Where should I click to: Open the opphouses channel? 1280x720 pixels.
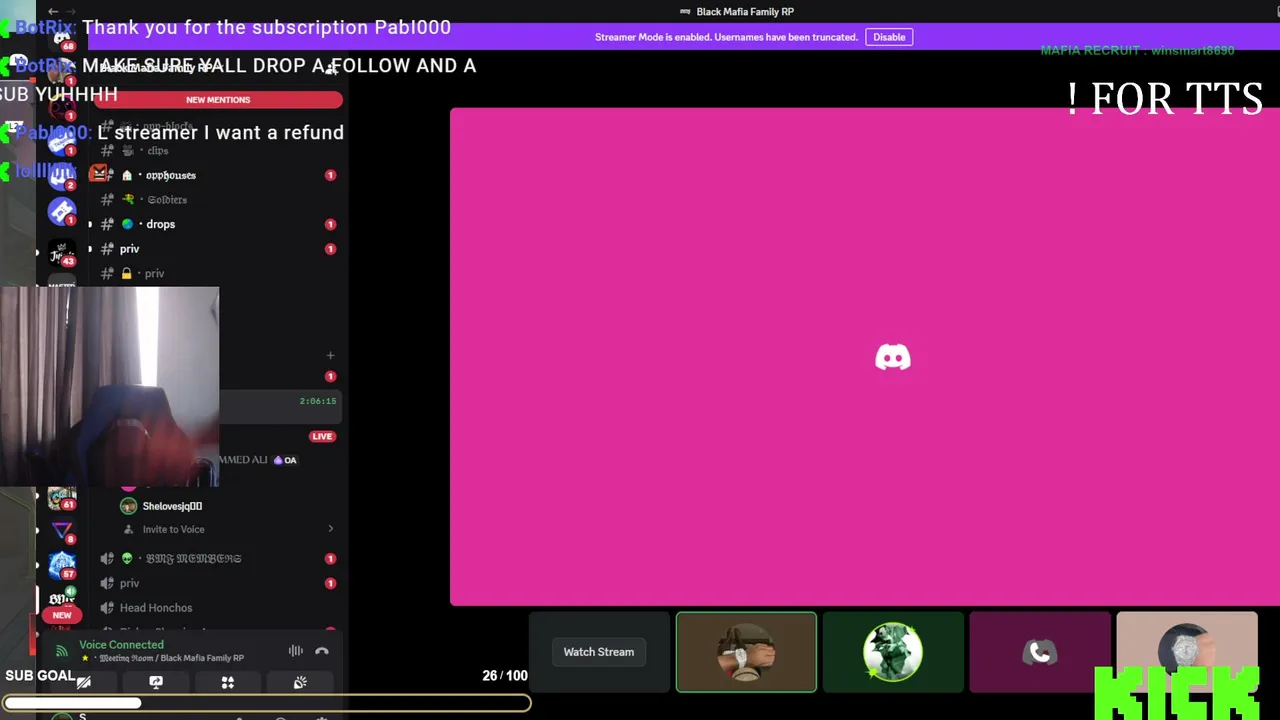[218, 175]
